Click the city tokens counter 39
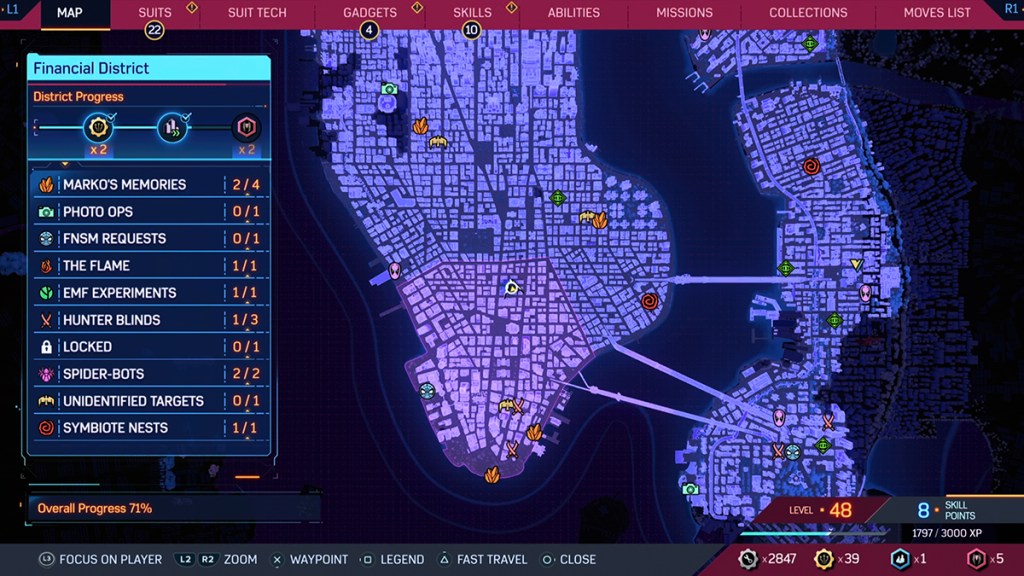Viewport: 1024px width, 576px height. pyautogui.click(x=837, y=559)
